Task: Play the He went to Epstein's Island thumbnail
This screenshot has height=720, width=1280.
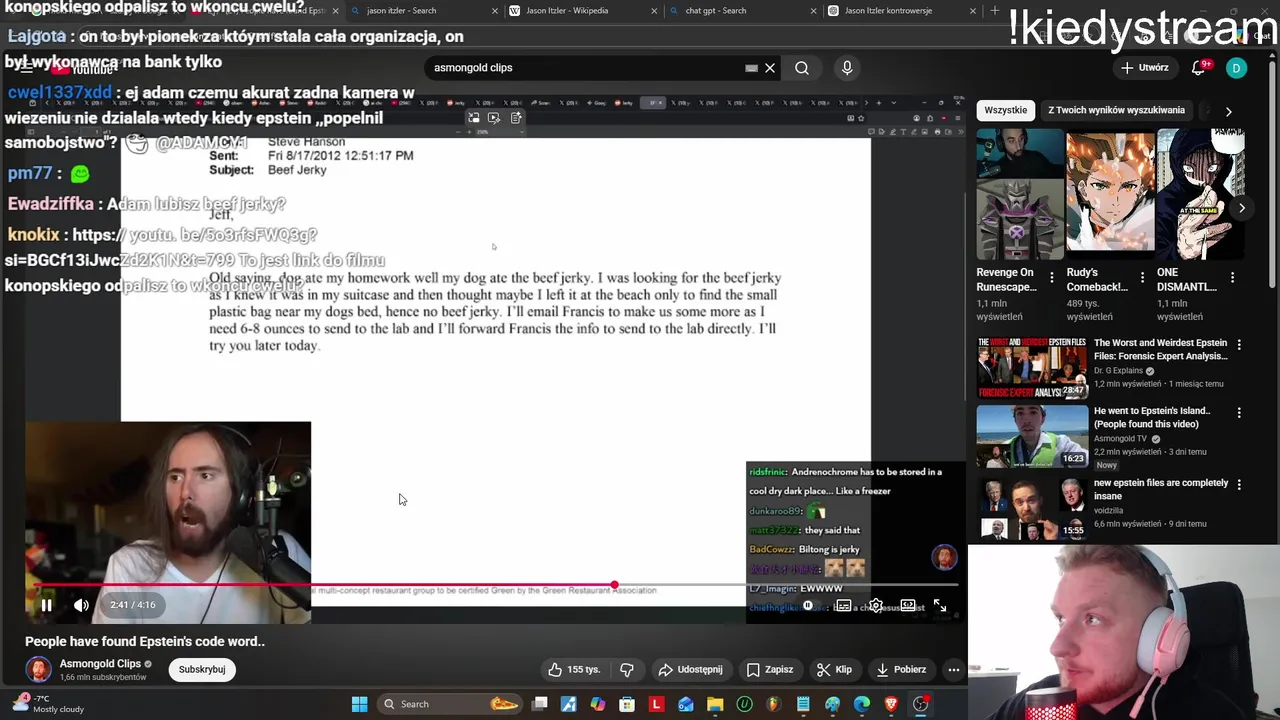Action: pos(1032,437)
